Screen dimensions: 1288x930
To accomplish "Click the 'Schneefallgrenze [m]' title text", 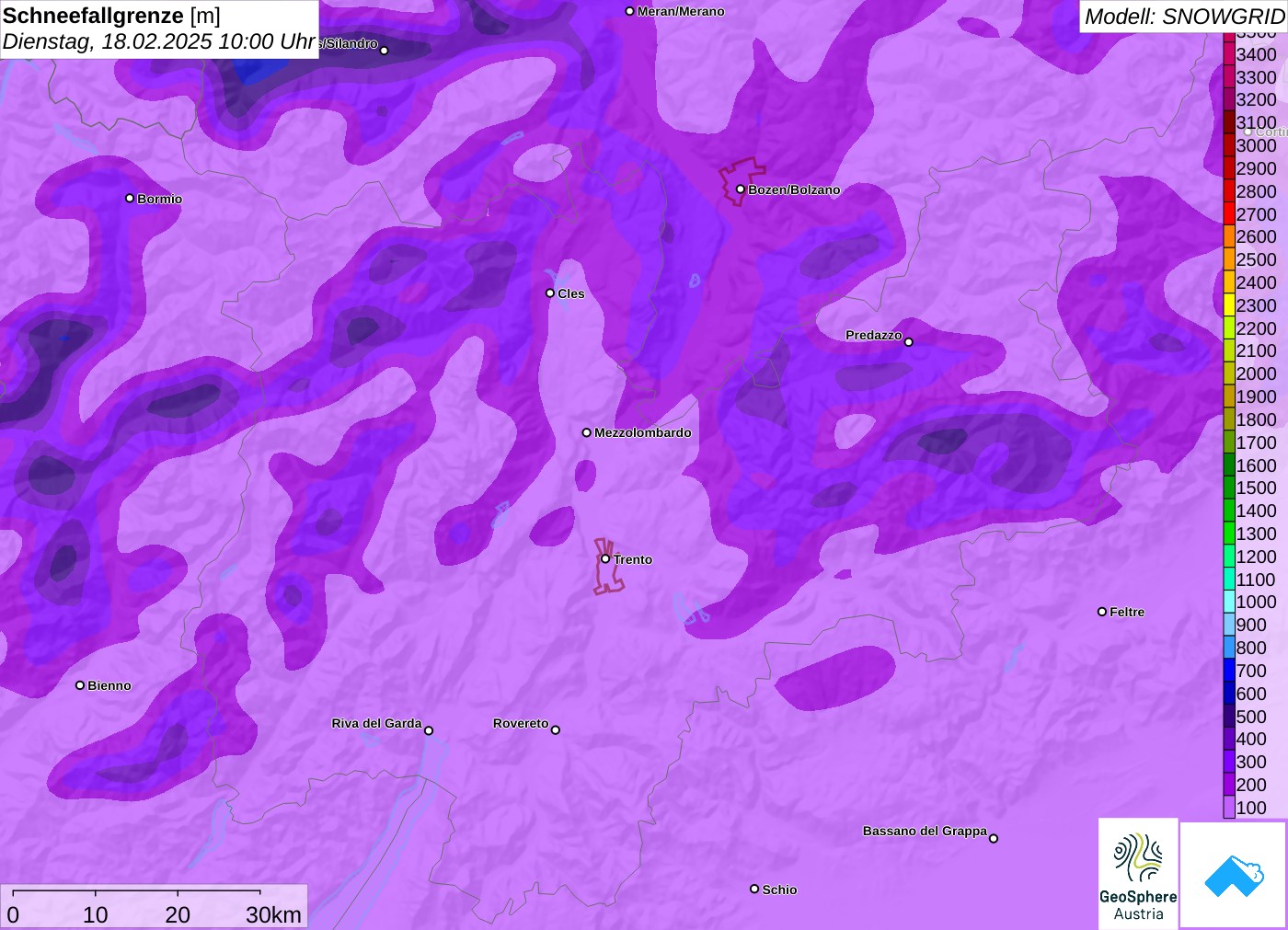I will coord(111,16).
